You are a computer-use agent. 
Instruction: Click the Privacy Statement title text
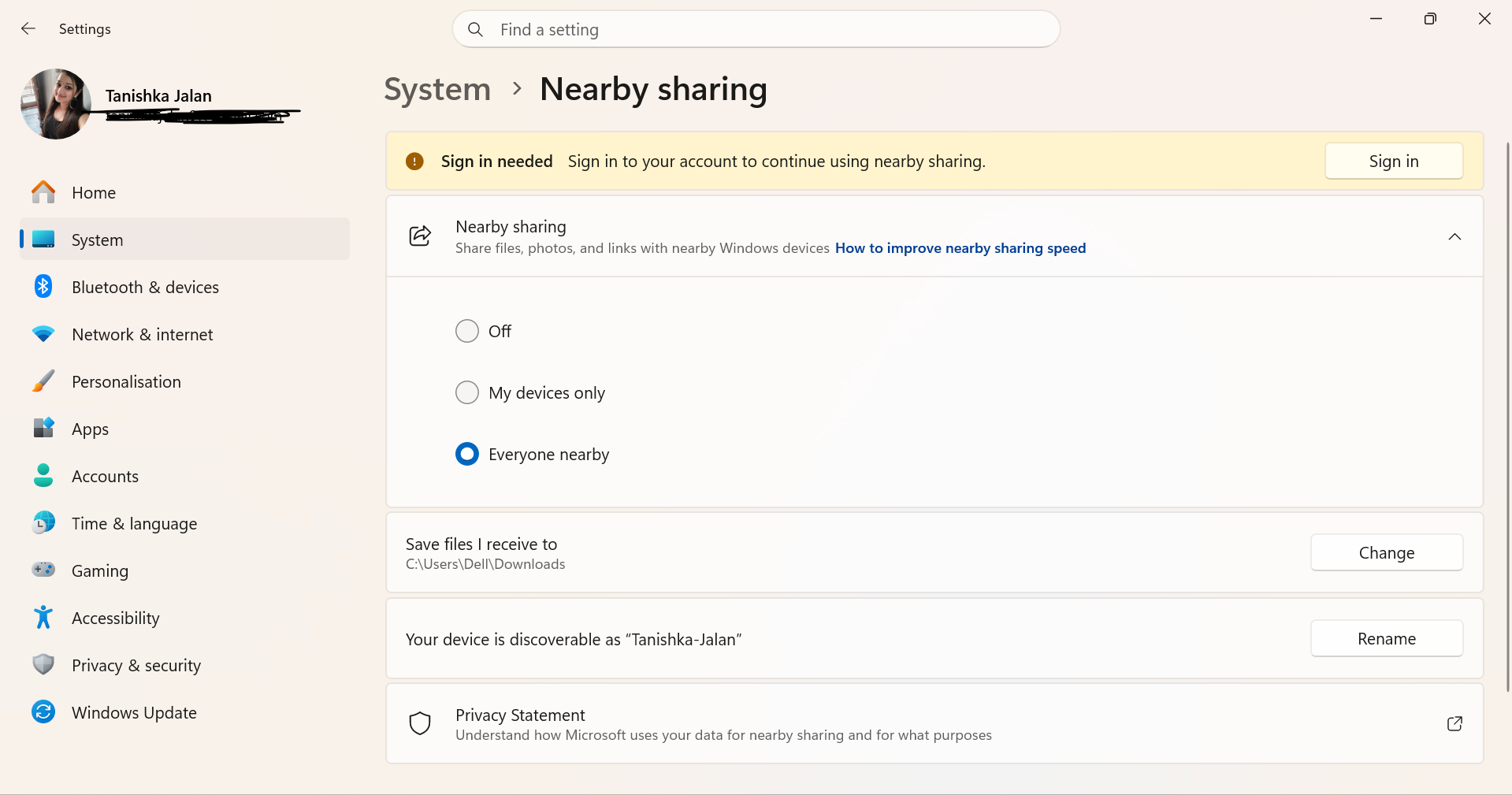[520, 715]
